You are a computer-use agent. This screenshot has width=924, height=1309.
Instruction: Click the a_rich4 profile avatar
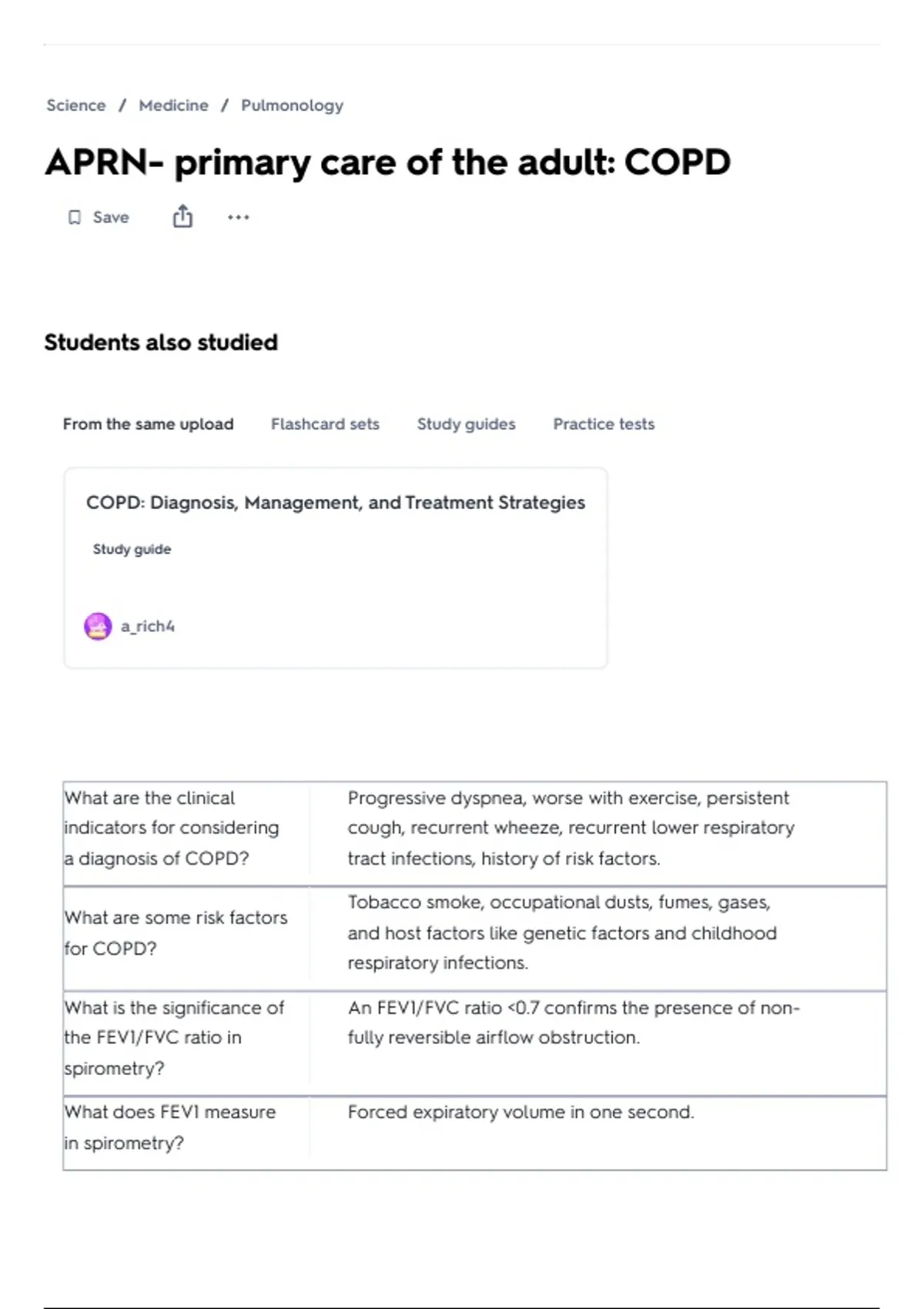98,626
